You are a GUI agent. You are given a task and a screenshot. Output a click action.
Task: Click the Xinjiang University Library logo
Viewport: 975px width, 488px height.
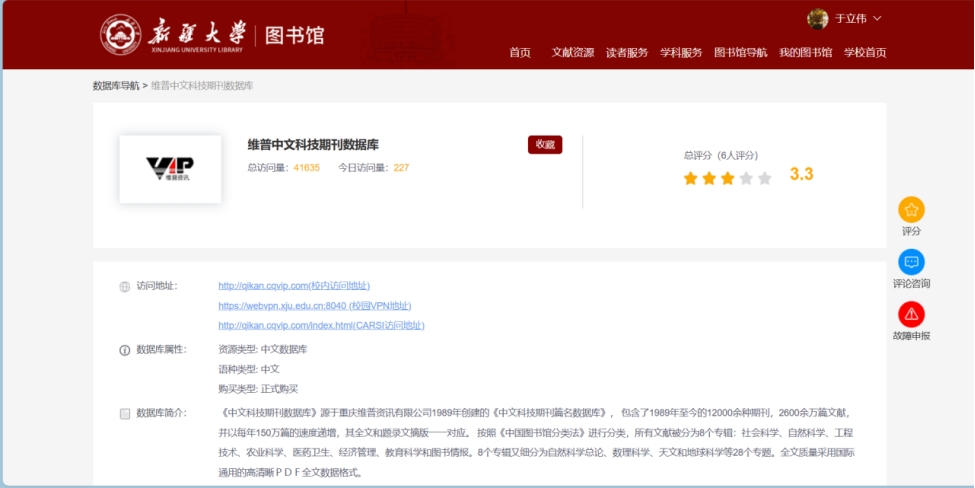173,35
